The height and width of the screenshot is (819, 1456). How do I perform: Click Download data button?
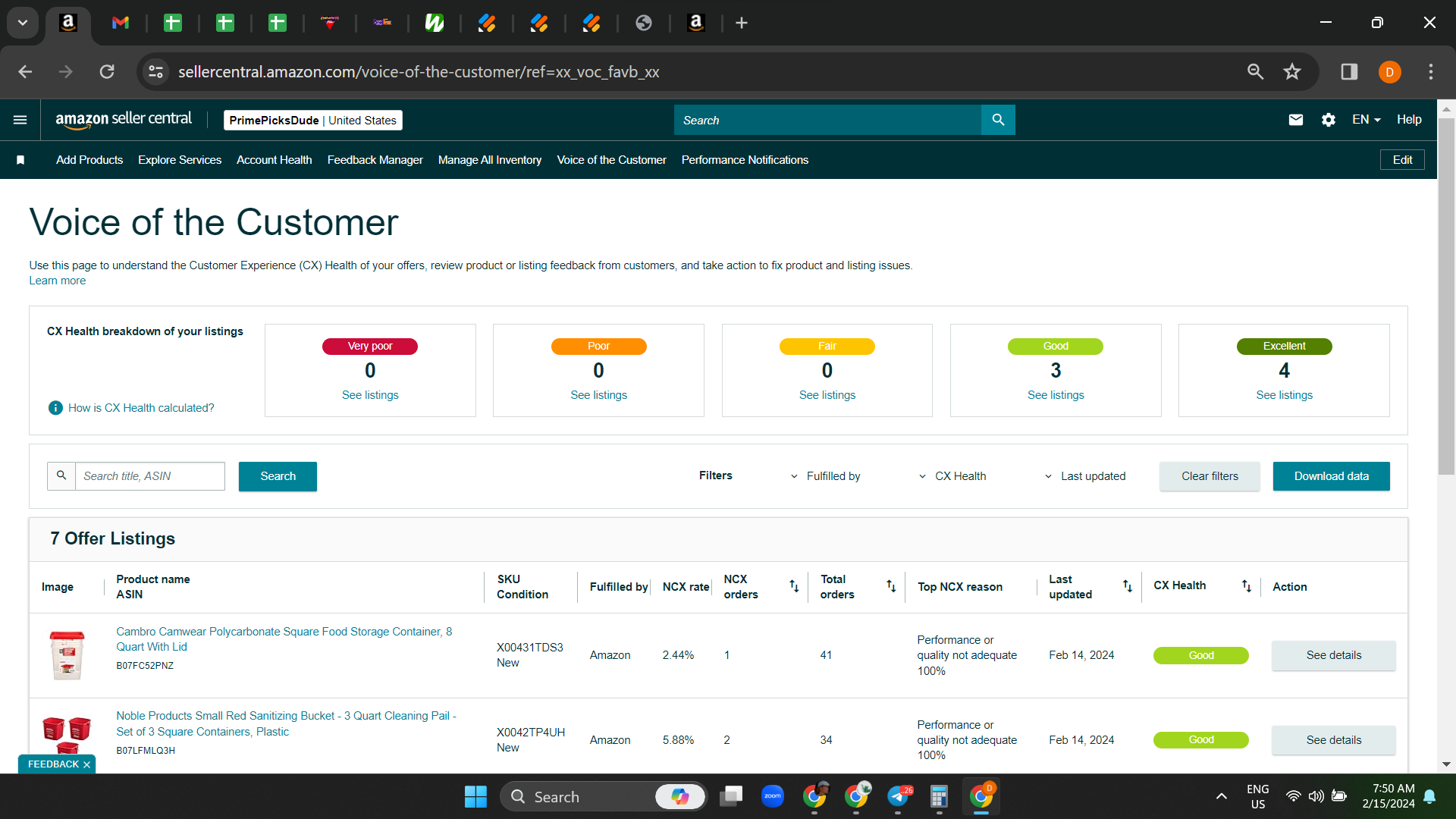(x=1332, y=476)
